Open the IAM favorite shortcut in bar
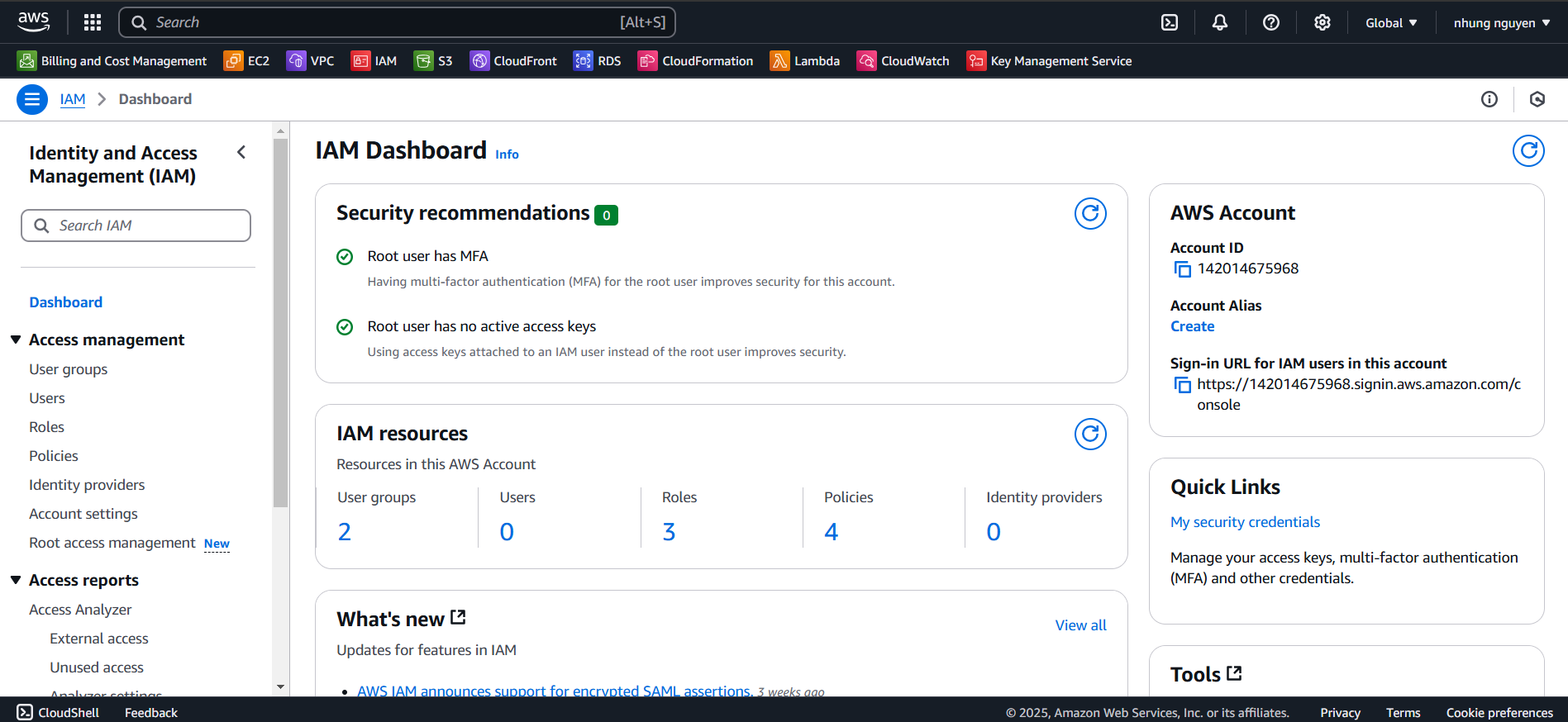The image size is (1568, 722). (x=374, y=61)
